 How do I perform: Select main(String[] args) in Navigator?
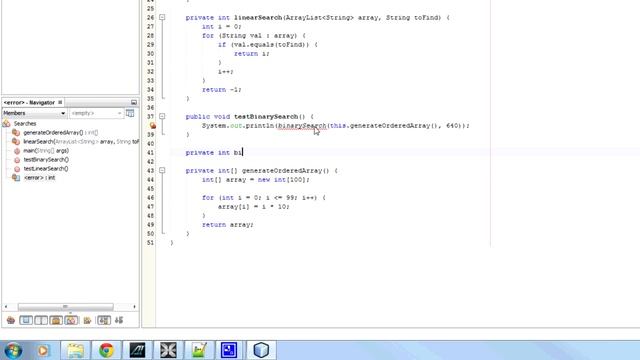pos(46,151)
